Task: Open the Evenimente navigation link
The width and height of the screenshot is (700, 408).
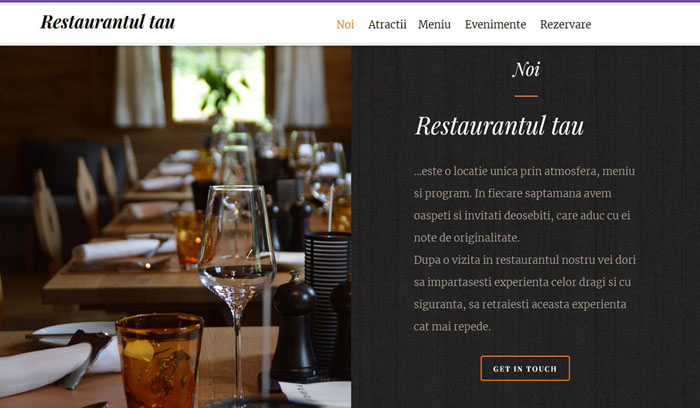Action: click(x=495, y=24)
